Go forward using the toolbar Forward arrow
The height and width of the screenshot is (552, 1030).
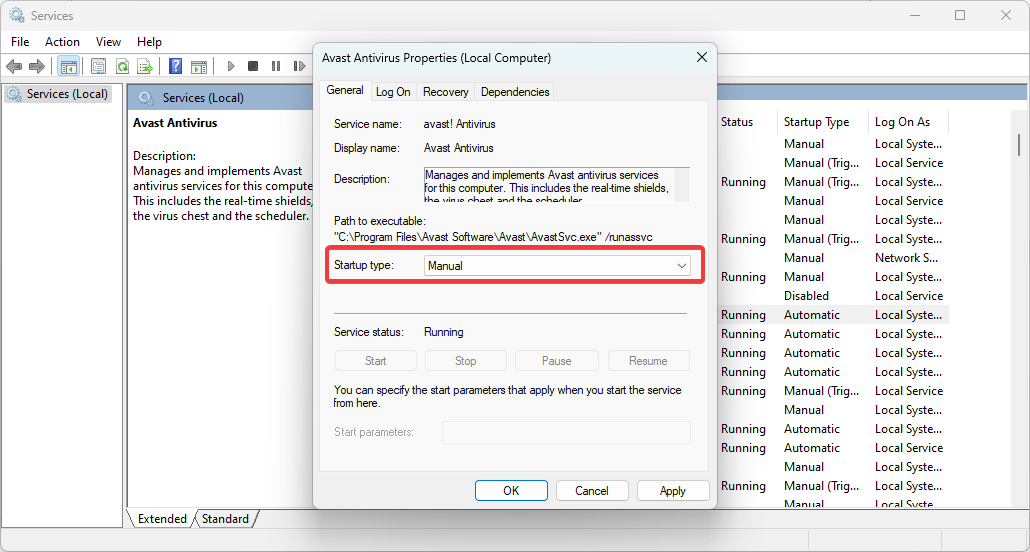(37, 66)
